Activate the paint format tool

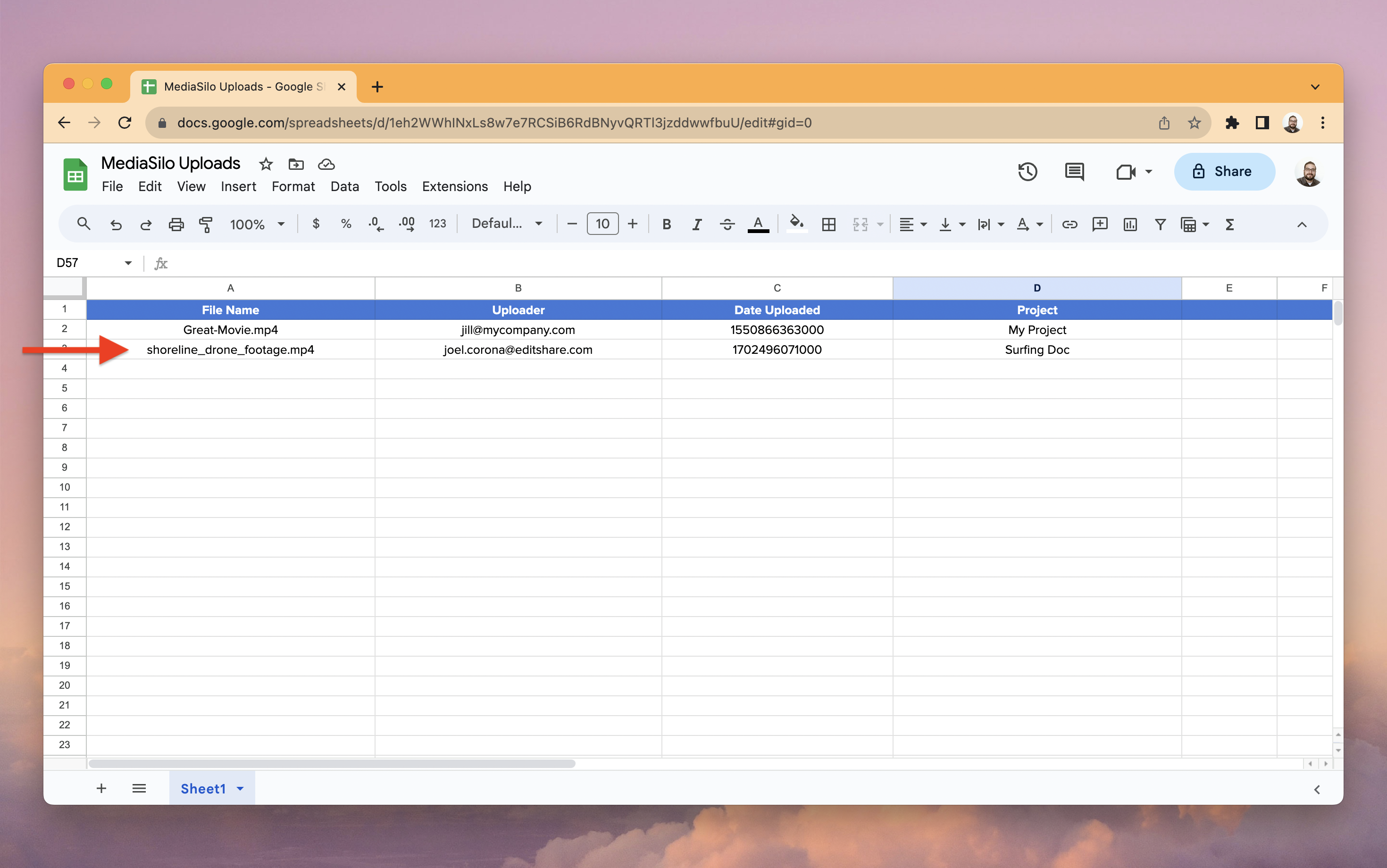206,225
